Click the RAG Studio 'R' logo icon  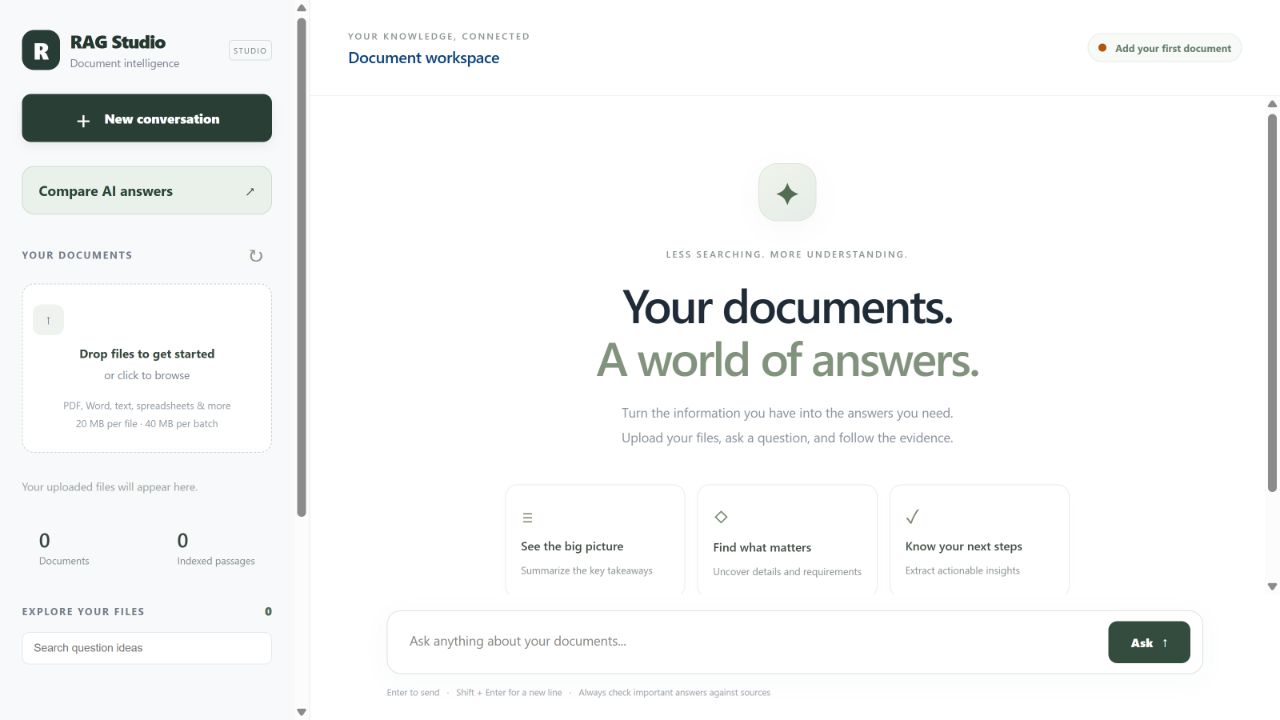[x=41, y=50]
